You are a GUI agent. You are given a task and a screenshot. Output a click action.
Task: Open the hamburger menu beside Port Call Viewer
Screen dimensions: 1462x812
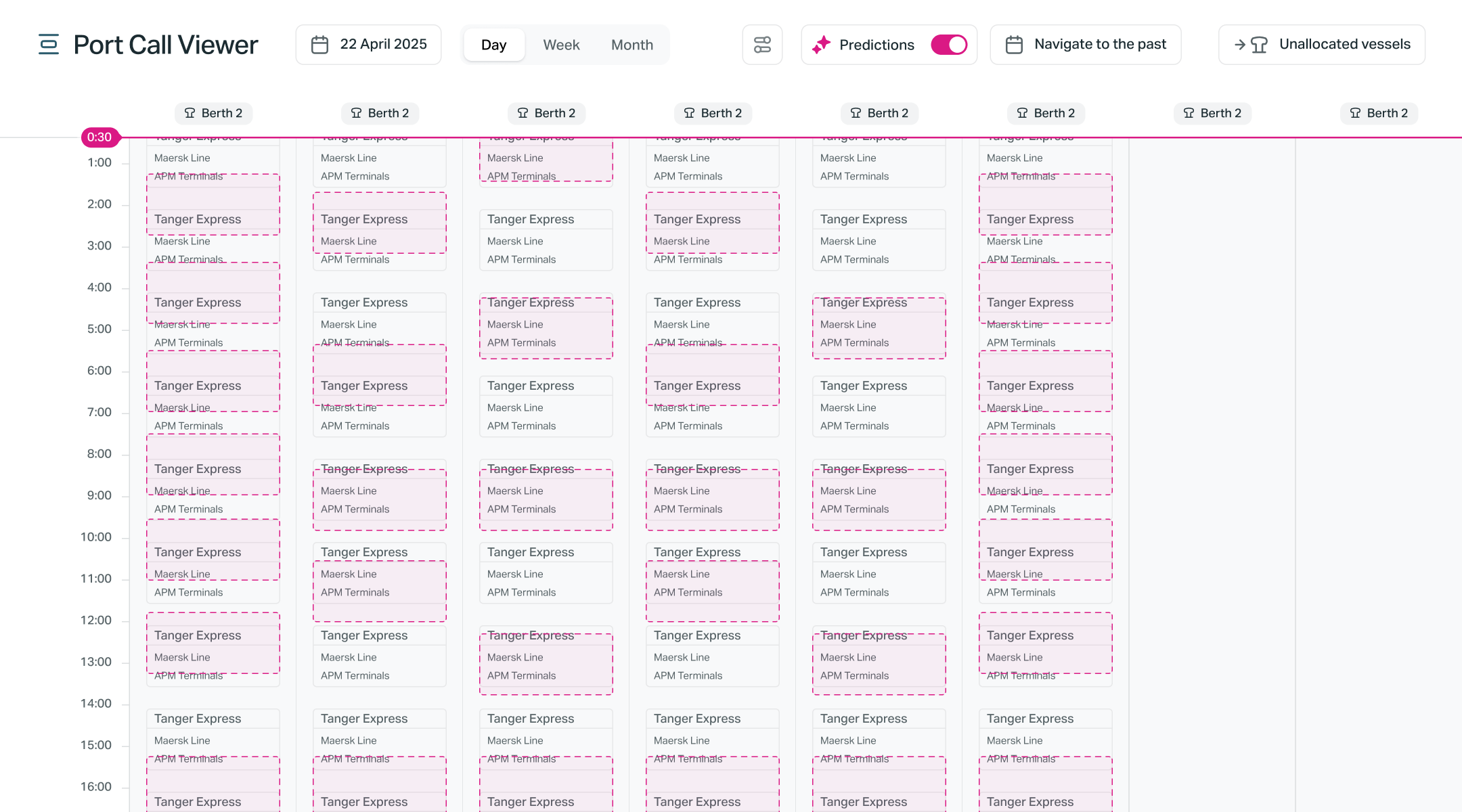(x=49, y=45)
